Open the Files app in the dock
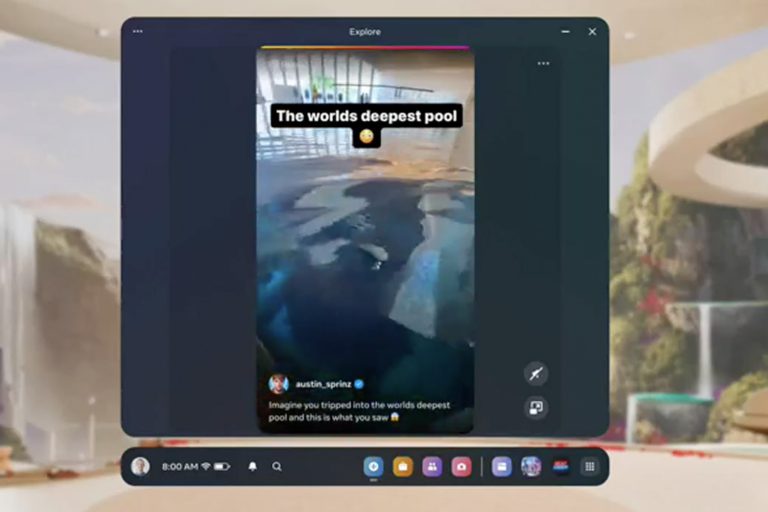This screenshot has width=768, height=512. pos(502,466)
